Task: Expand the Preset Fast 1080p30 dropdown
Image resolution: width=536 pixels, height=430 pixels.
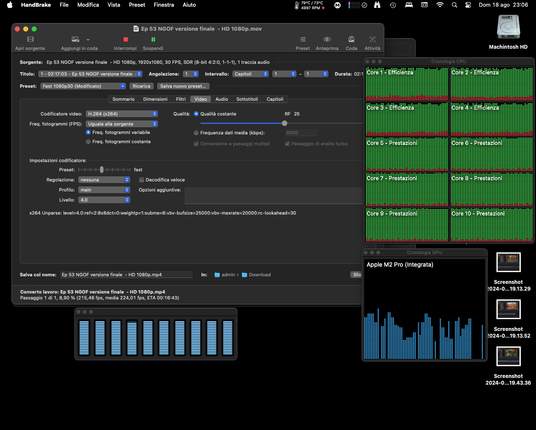Action: click(83, 86)
